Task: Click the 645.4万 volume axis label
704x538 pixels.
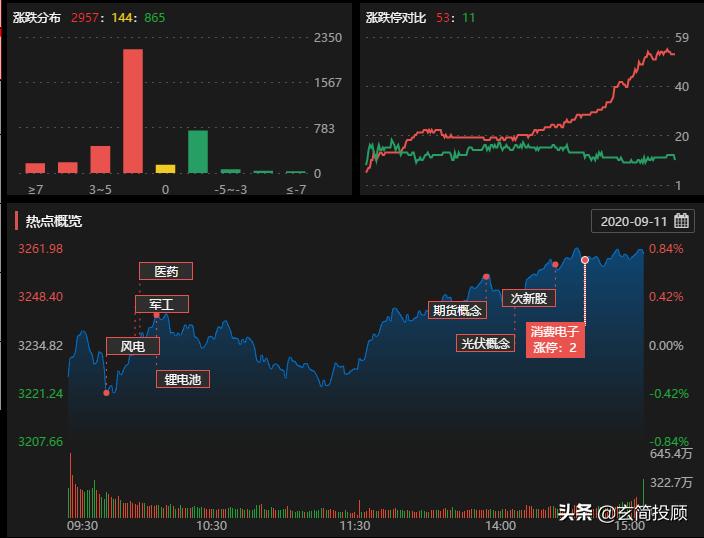Action: [x=671, y=454]
